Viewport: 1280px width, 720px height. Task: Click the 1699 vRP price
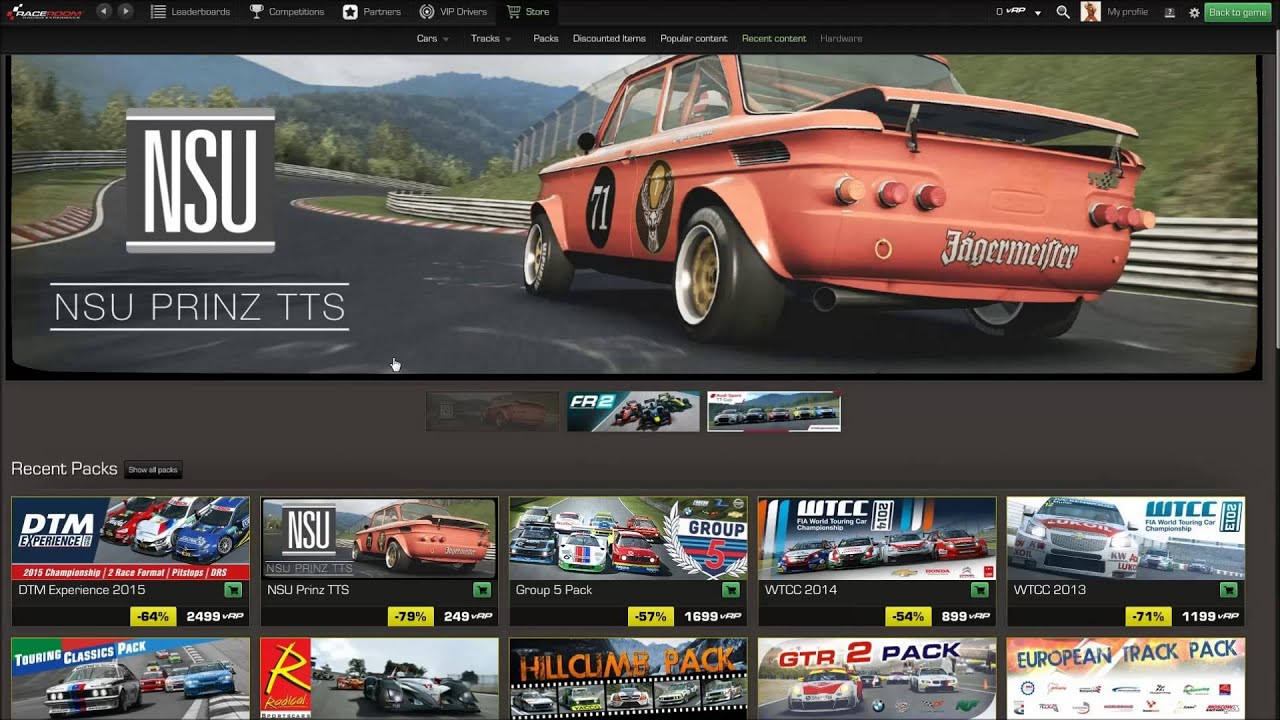click(x=713, y=616)
